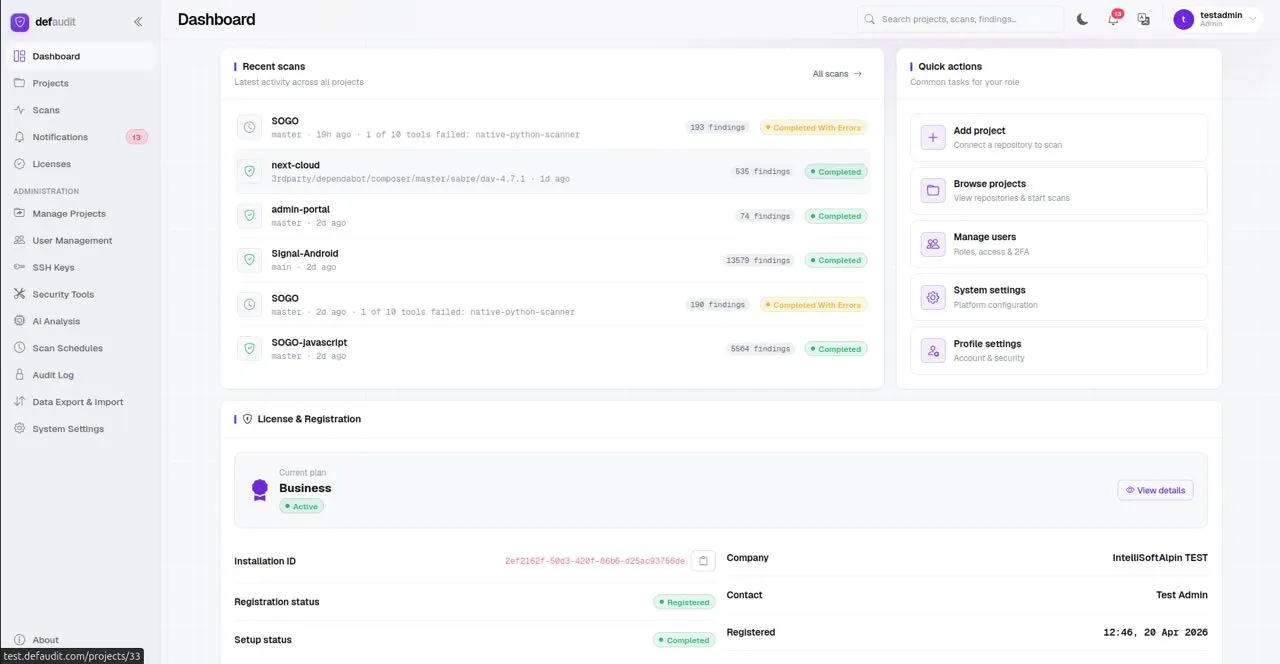Click the 13579 findings badge
Screen dimensions: 1280x664
758,260
